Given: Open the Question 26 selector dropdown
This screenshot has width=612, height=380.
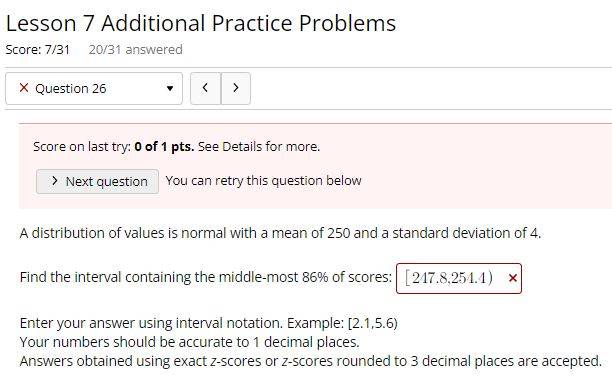Looking at the screenshot, I should (x=94, y=89).
